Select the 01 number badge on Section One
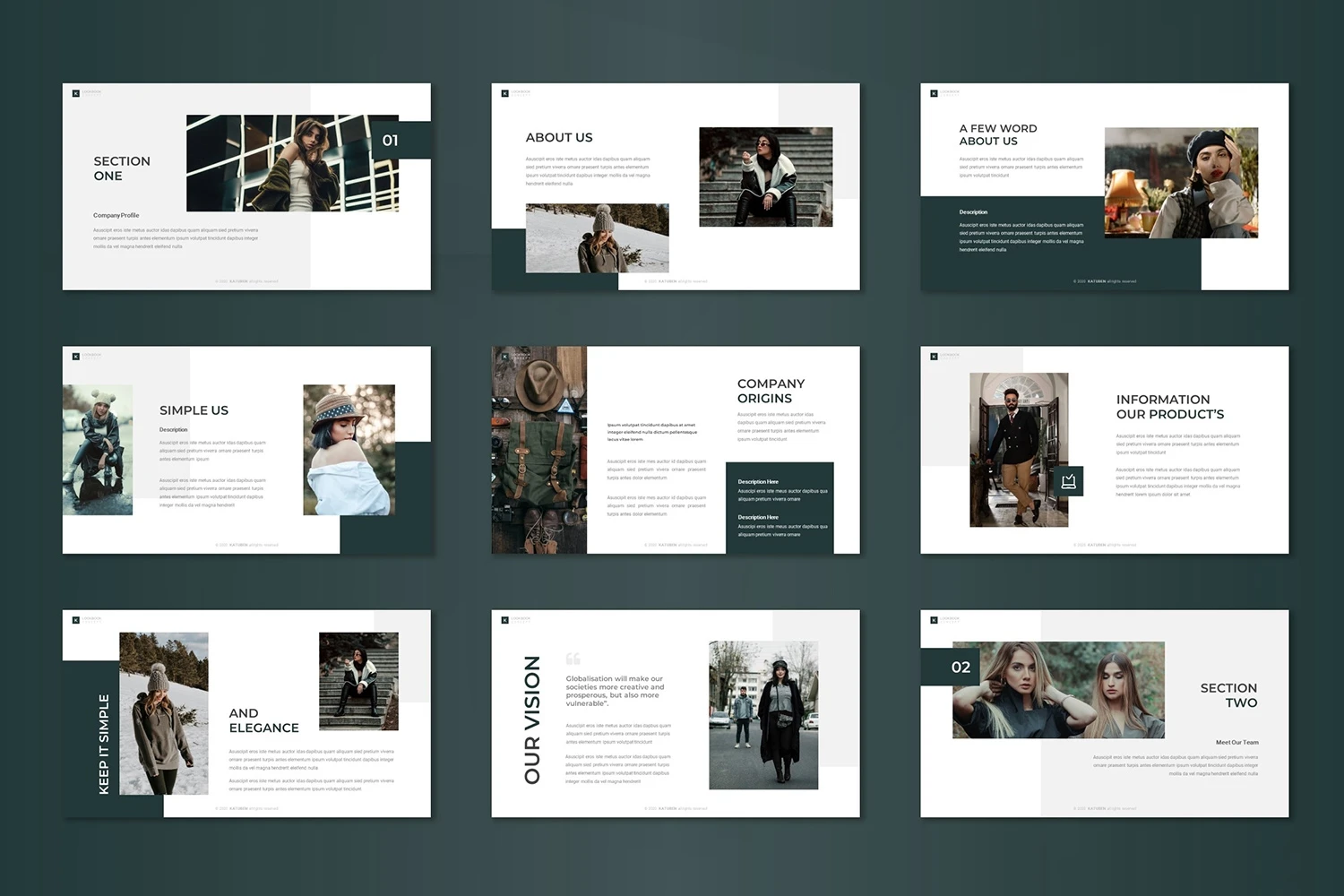Image resolution: width=1344 pixels, height=896 pixels. [391, 141]
